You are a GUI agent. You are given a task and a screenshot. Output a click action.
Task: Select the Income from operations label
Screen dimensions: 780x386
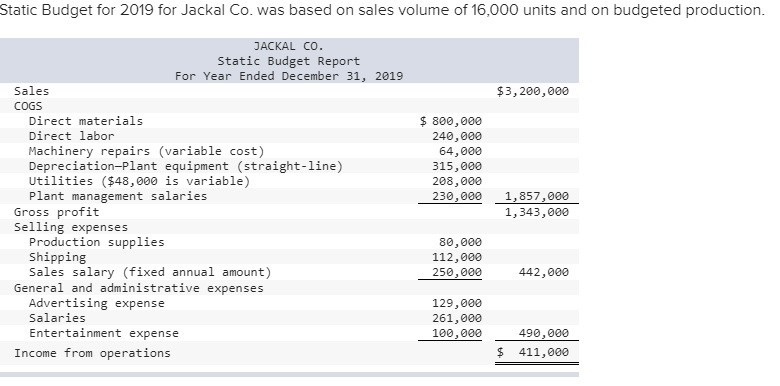tap(93, 353)
